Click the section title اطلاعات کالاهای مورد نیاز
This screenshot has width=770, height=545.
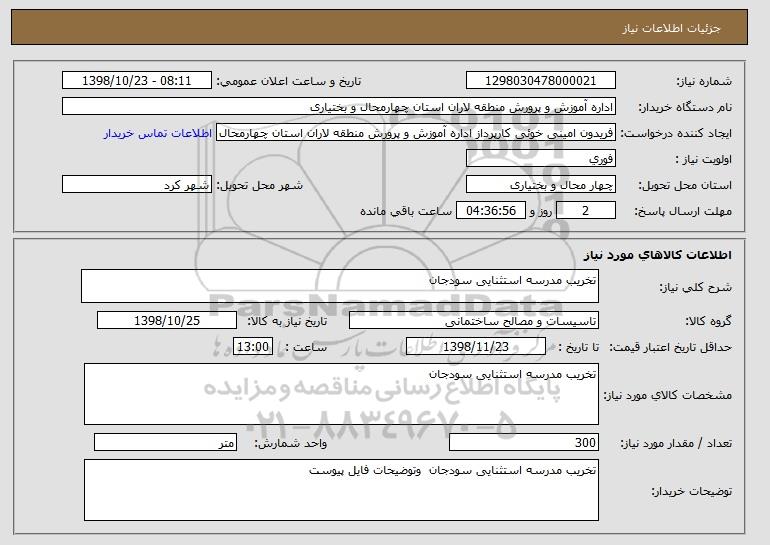658,255
